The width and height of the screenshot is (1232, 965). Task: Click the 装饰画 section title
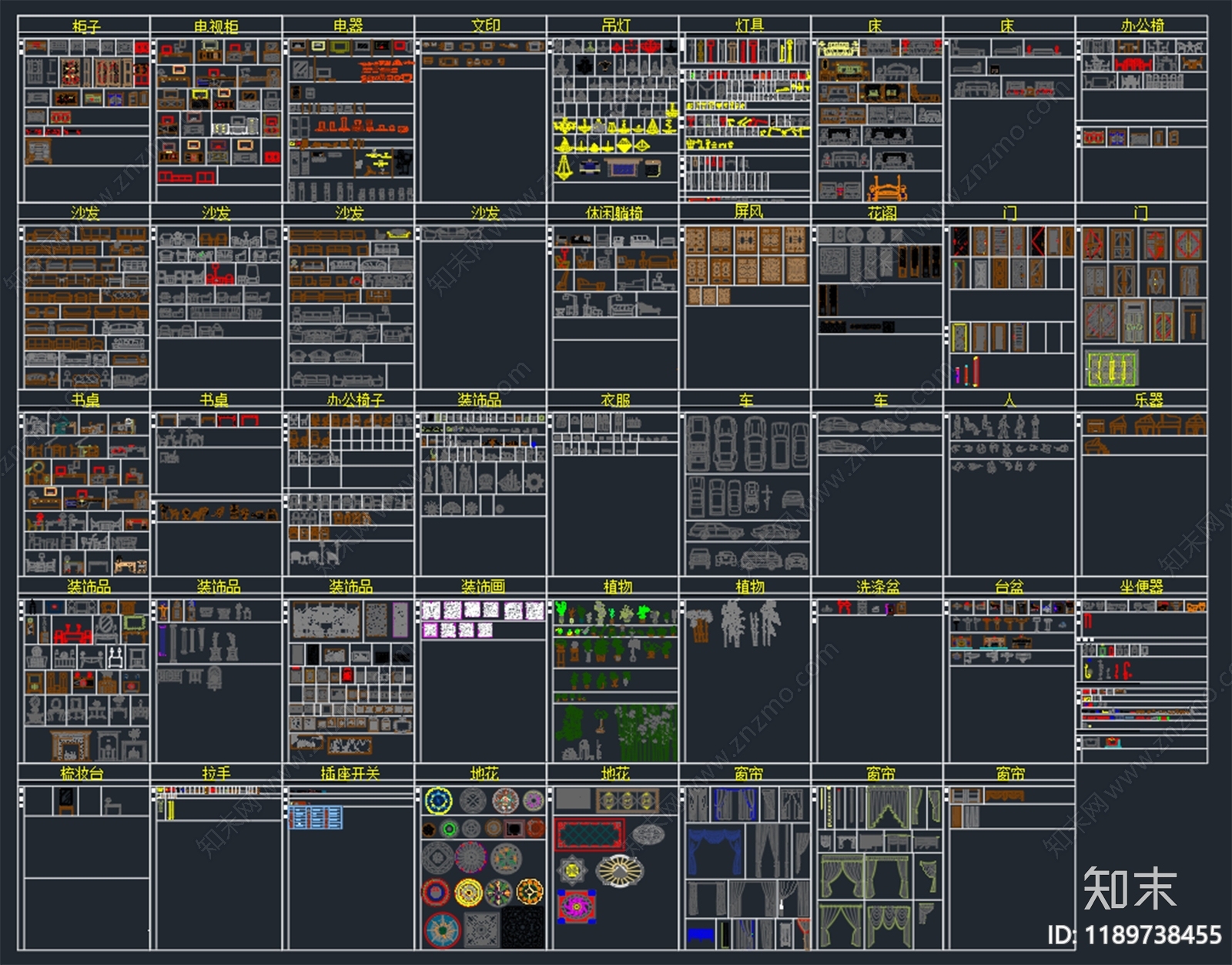(x=483, y=587)
